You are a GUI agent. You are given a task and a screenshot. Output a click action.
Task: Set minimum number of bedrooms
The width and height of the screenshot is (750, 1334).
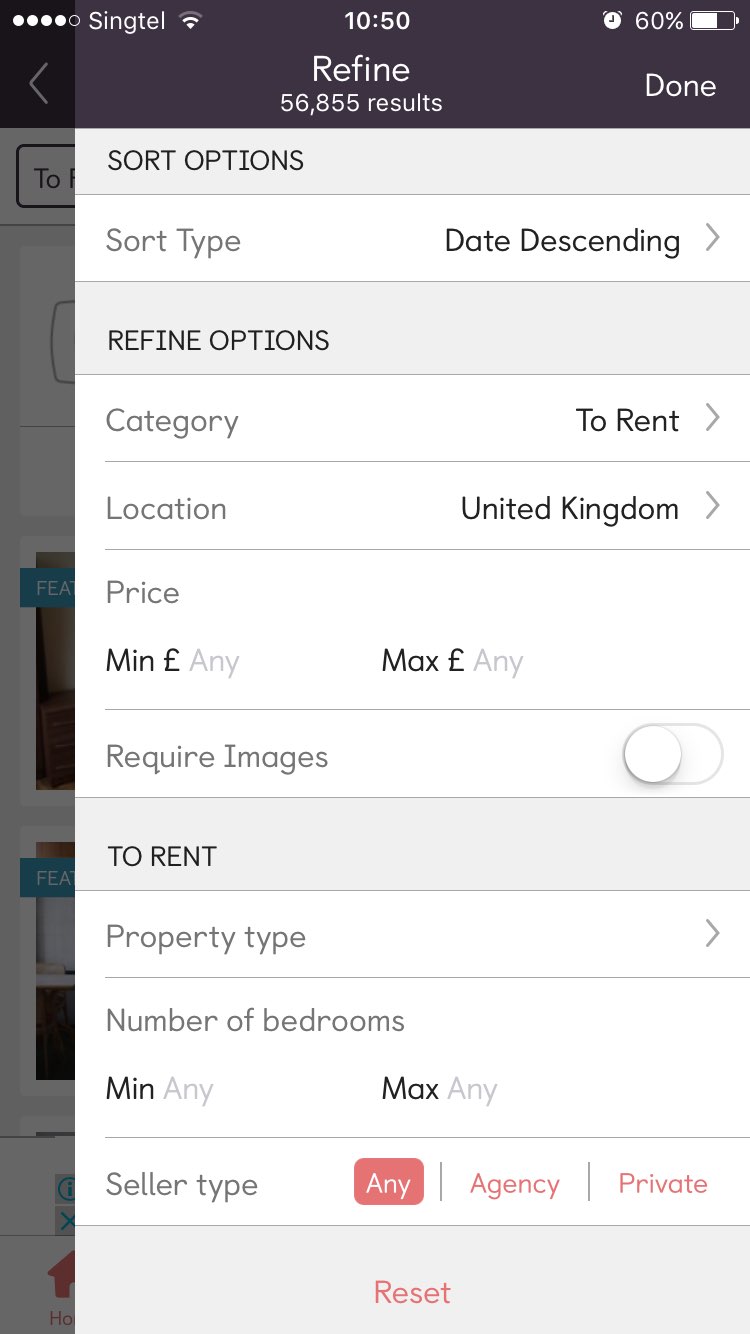(x=188, y=1089)
